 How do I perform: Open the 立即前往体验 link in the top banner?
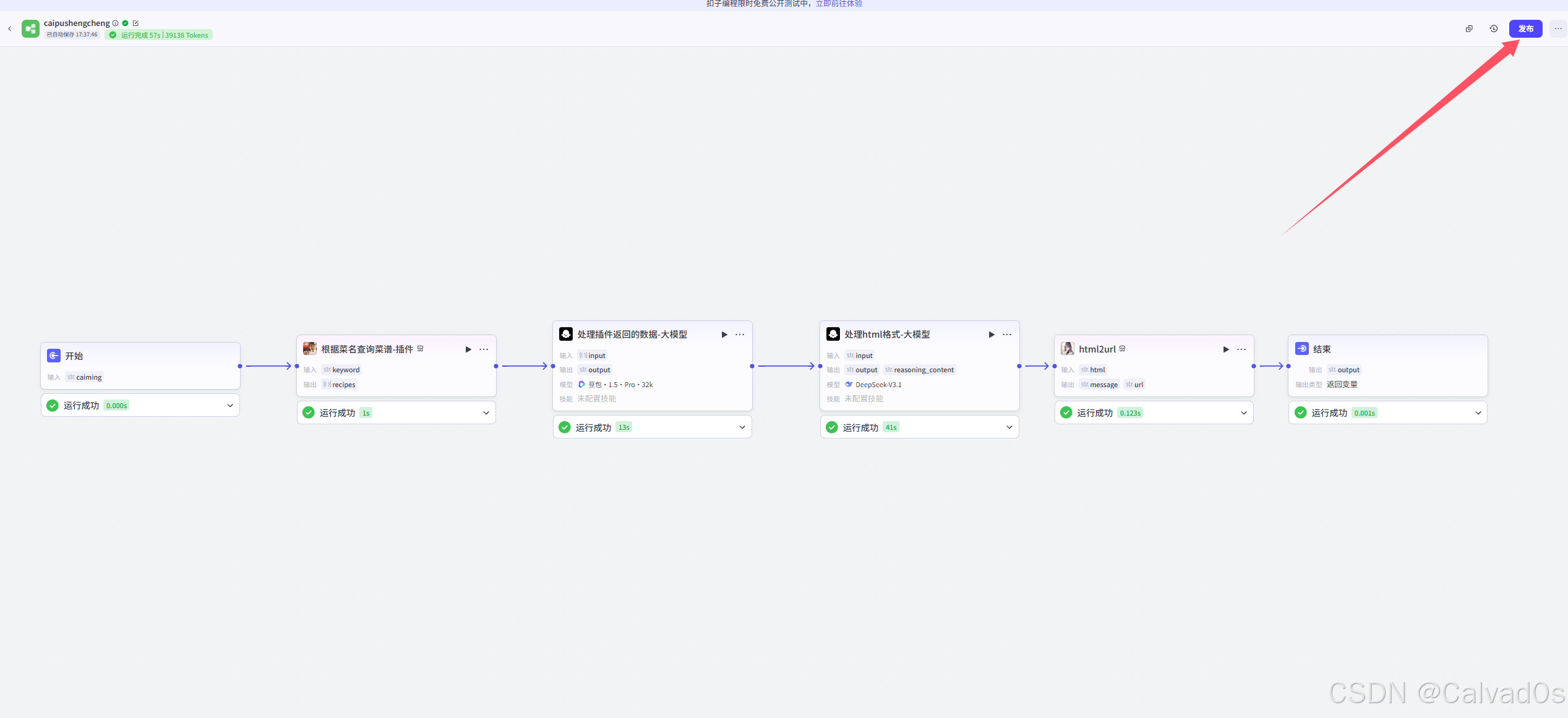click(x=839, y=4)
